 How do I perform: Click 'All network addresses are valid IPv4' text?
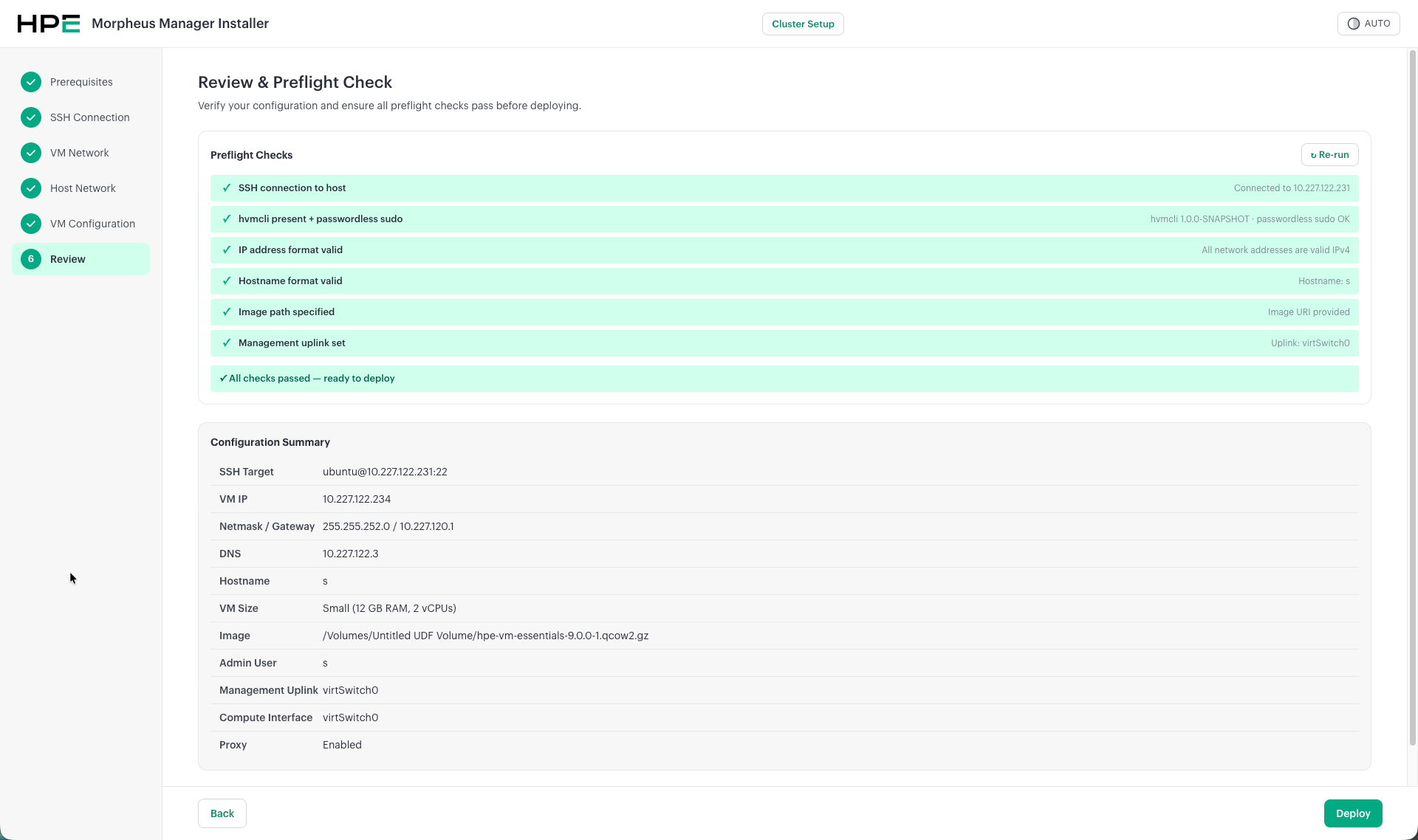1275,250
